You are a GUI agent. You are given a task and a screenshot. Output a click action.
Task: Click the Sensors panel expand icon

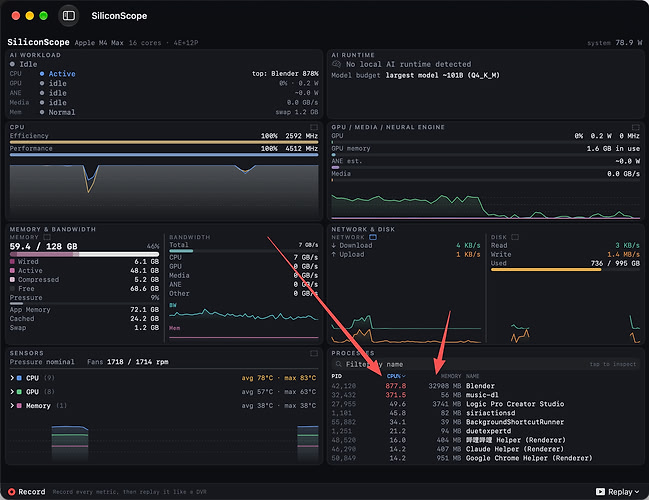(314, 353)
